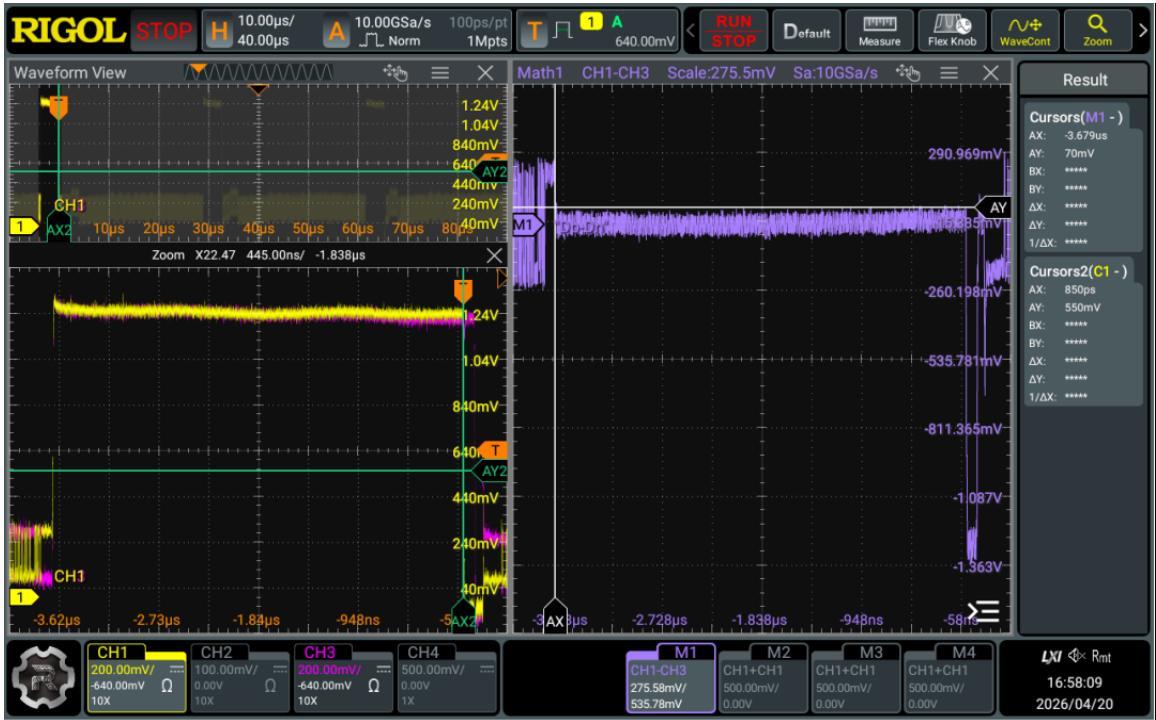Click the waveform memory navigation bar
1156x720 pixels.
[x=258, y=72]
